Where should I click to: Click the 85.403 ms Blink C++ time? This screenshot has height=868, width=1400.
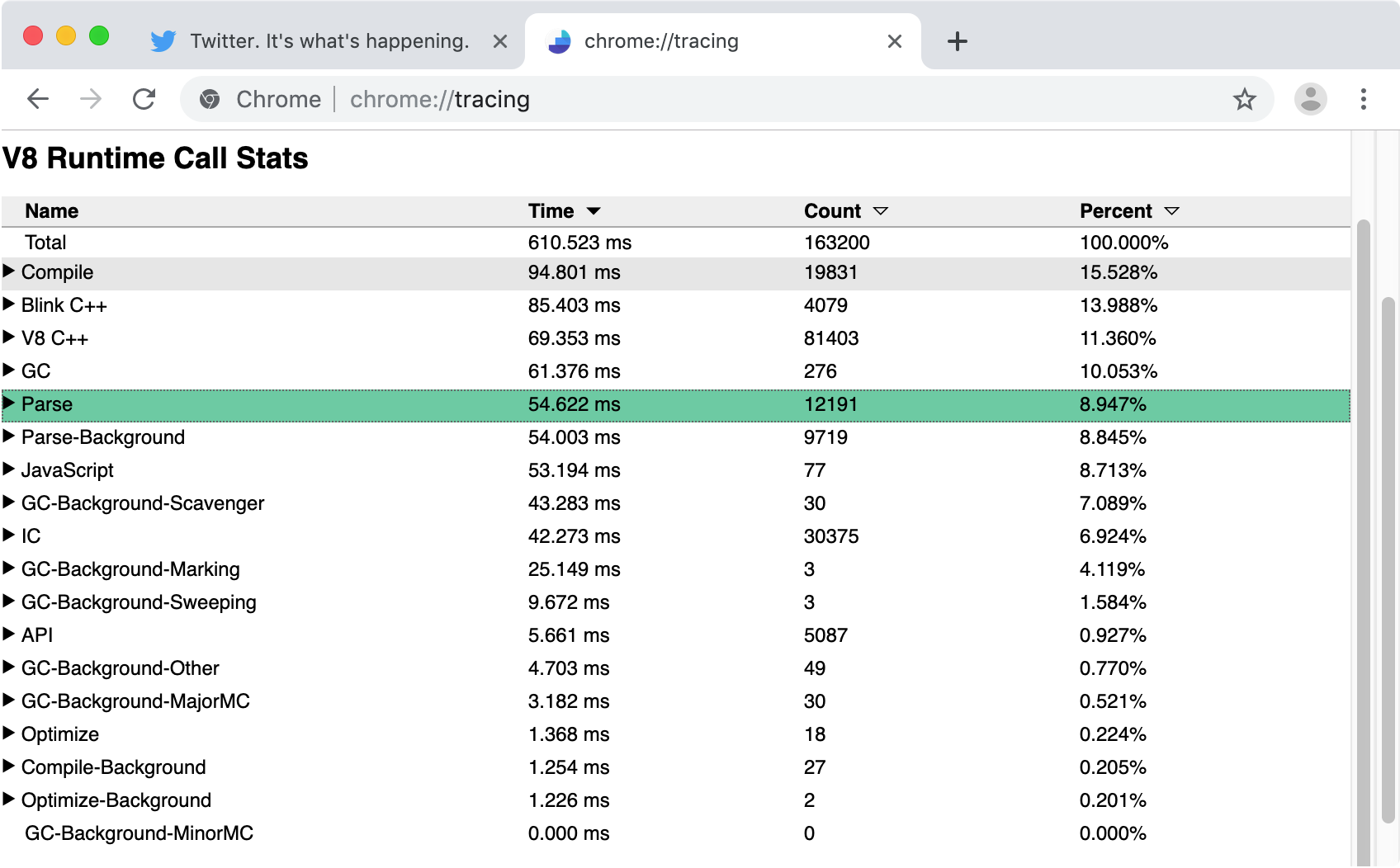574,305
